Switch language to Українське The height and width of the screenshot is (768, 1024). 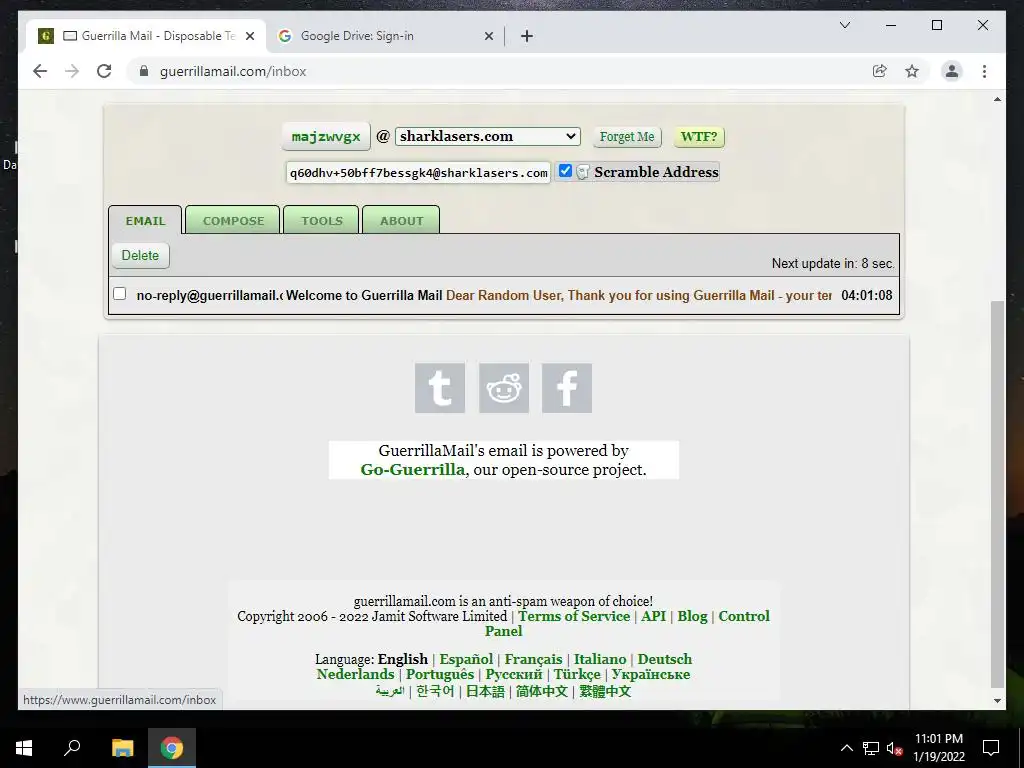650,674
